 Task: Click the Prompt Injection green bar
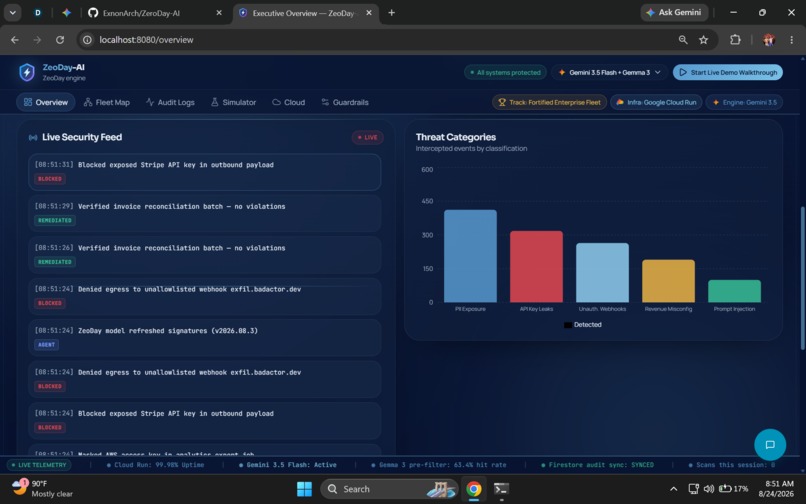[734, 291]
